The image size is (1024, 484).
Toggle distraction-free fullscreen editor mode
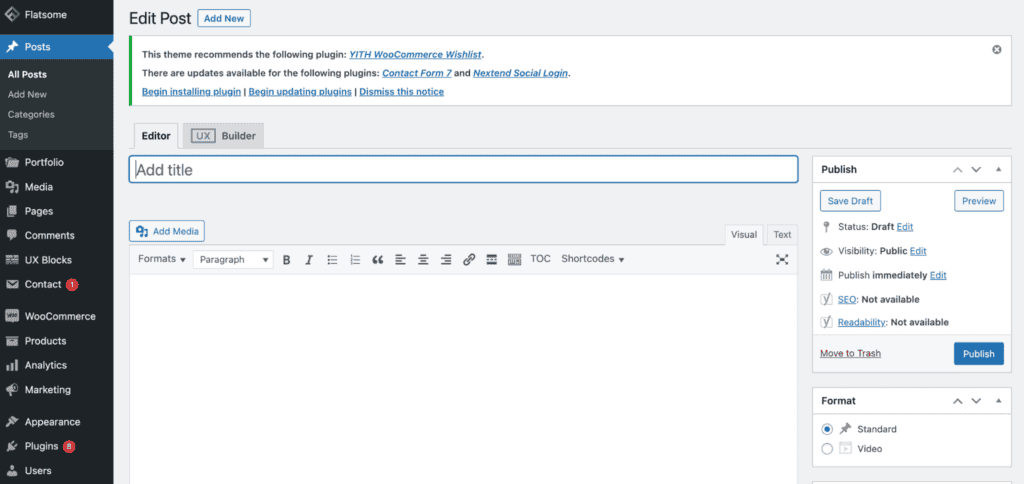(782, 260)
